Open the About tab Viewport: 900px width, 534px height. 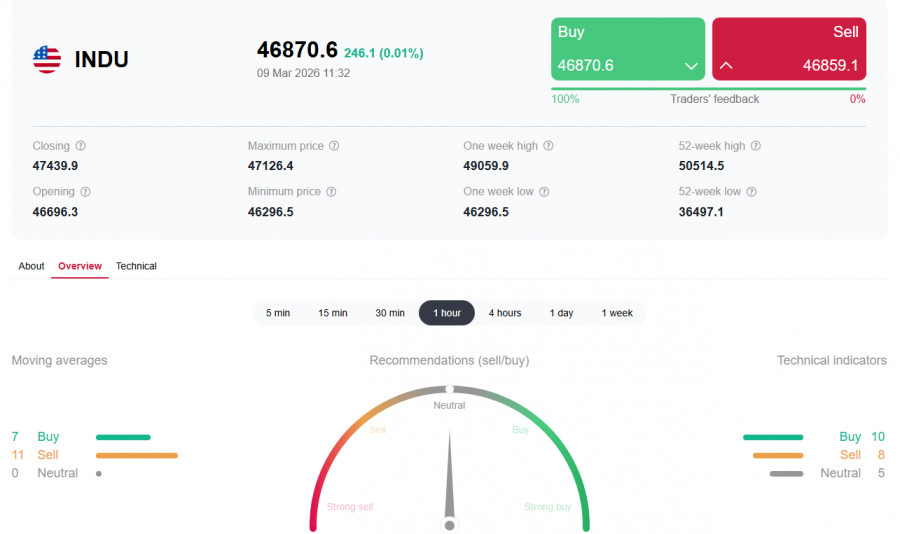pyautogui.click(x=31, y=266)
